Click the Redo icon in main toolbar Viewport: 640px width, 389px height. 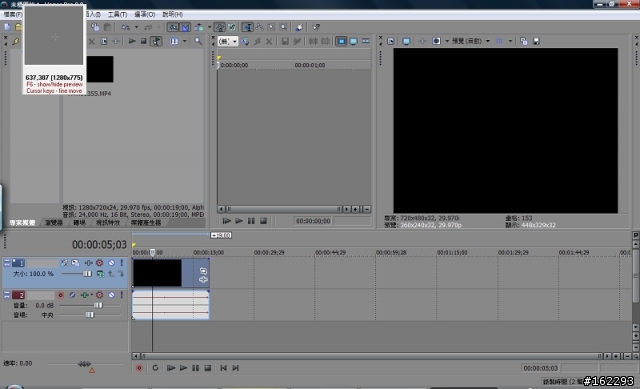pyautogui.click(x=148, y=27)
